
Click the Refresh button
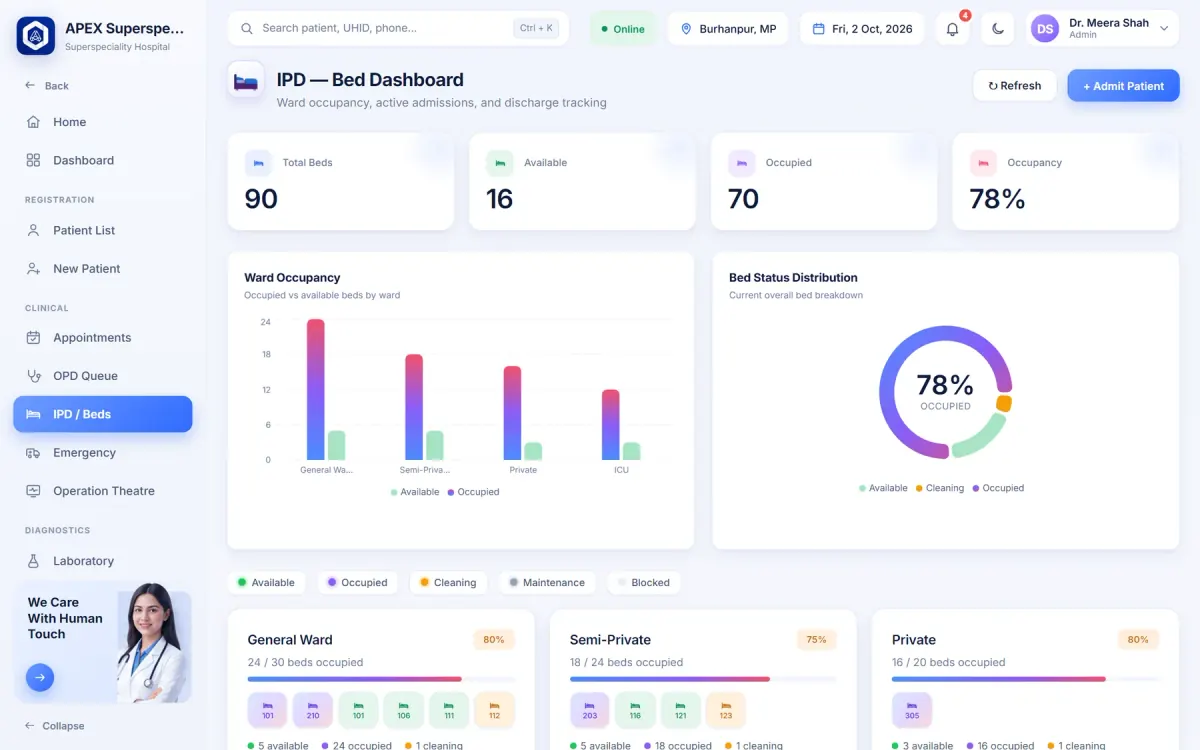(1015, 86)
